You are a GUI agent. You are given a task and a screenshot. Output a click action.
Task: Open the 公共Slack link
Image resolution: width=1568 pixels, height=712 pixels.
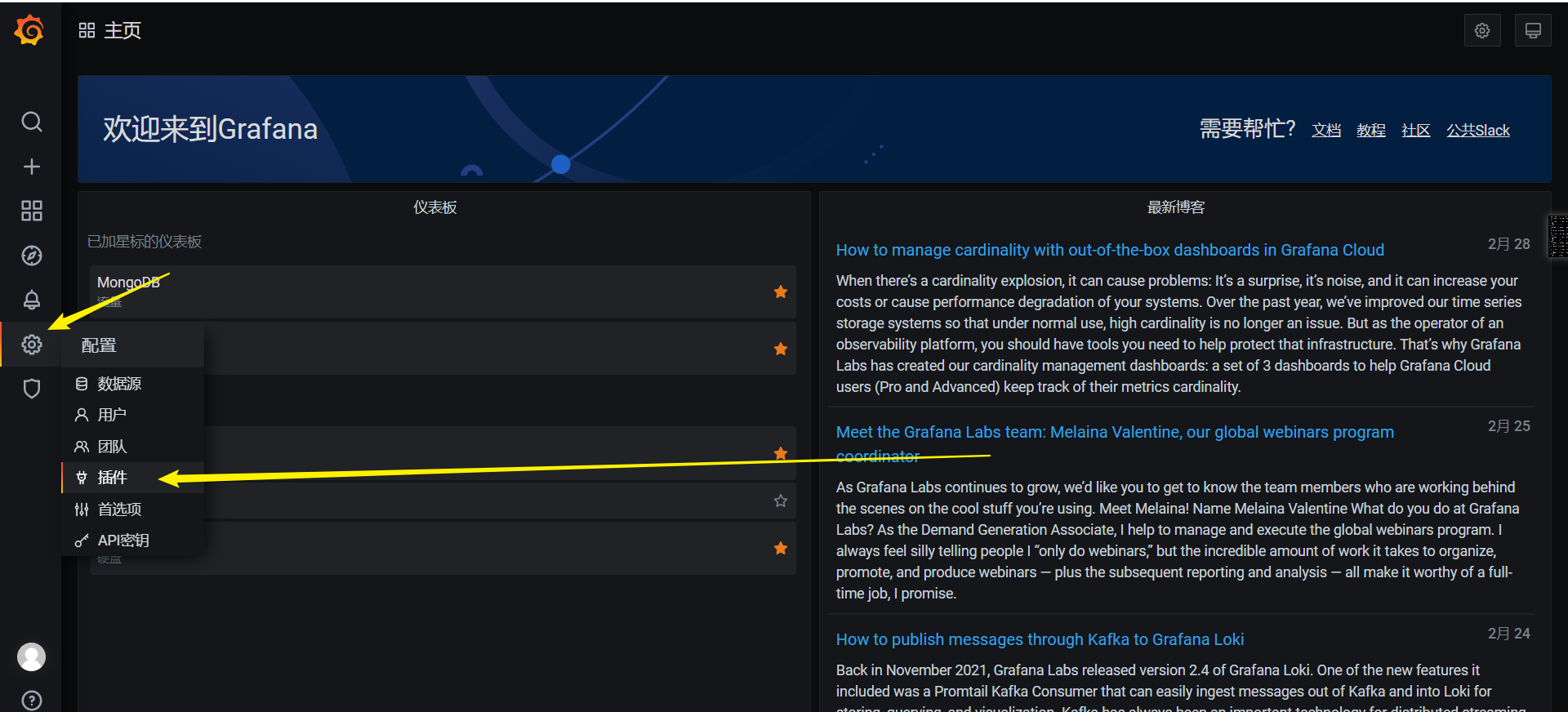click(x=1478, y=130)
